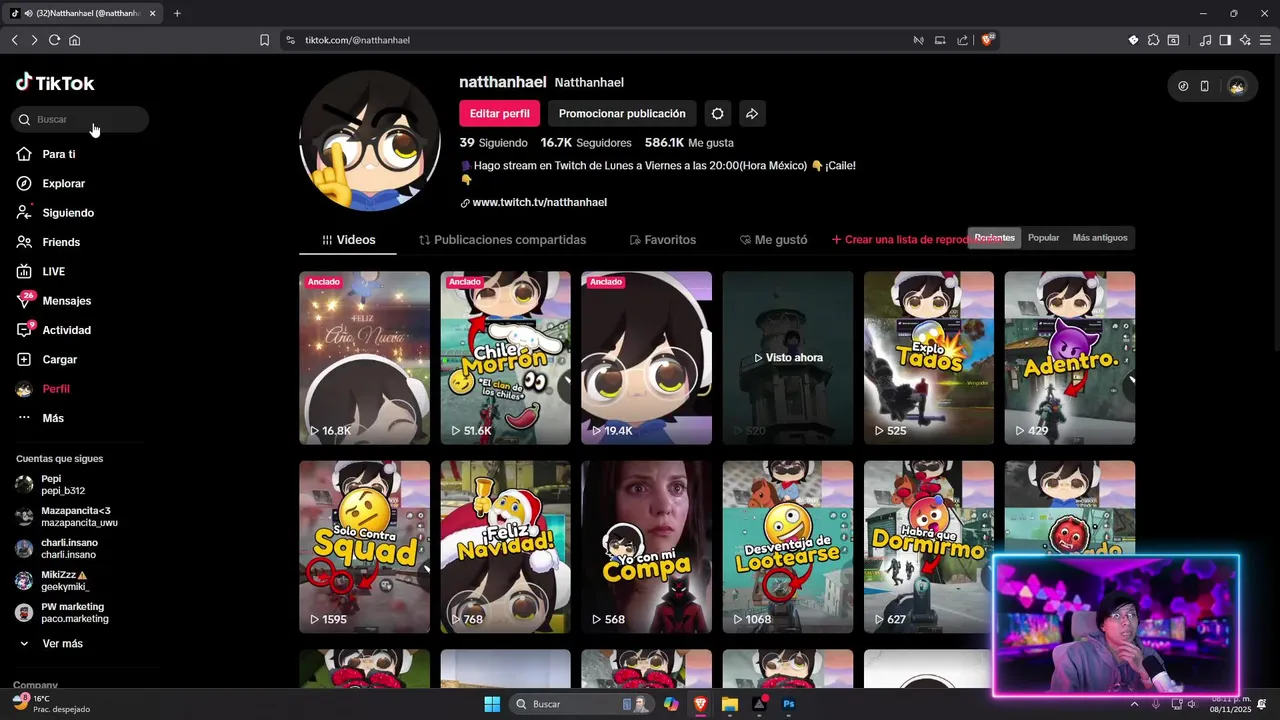Open the Solo Contra Squad video
Image resolution: width=1280 pixels, height=720 pixels.
[x=364, y=547]
